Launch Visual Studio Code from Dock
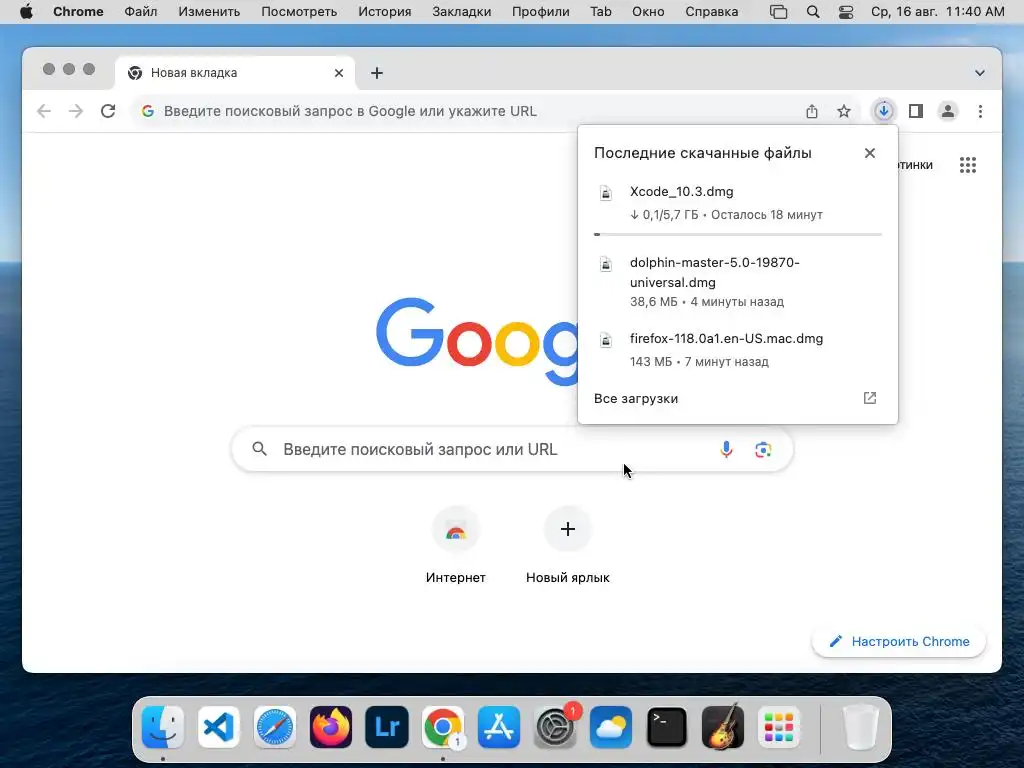The height and width of the screenshot is (768, 1024). click(x=219, y=727)
